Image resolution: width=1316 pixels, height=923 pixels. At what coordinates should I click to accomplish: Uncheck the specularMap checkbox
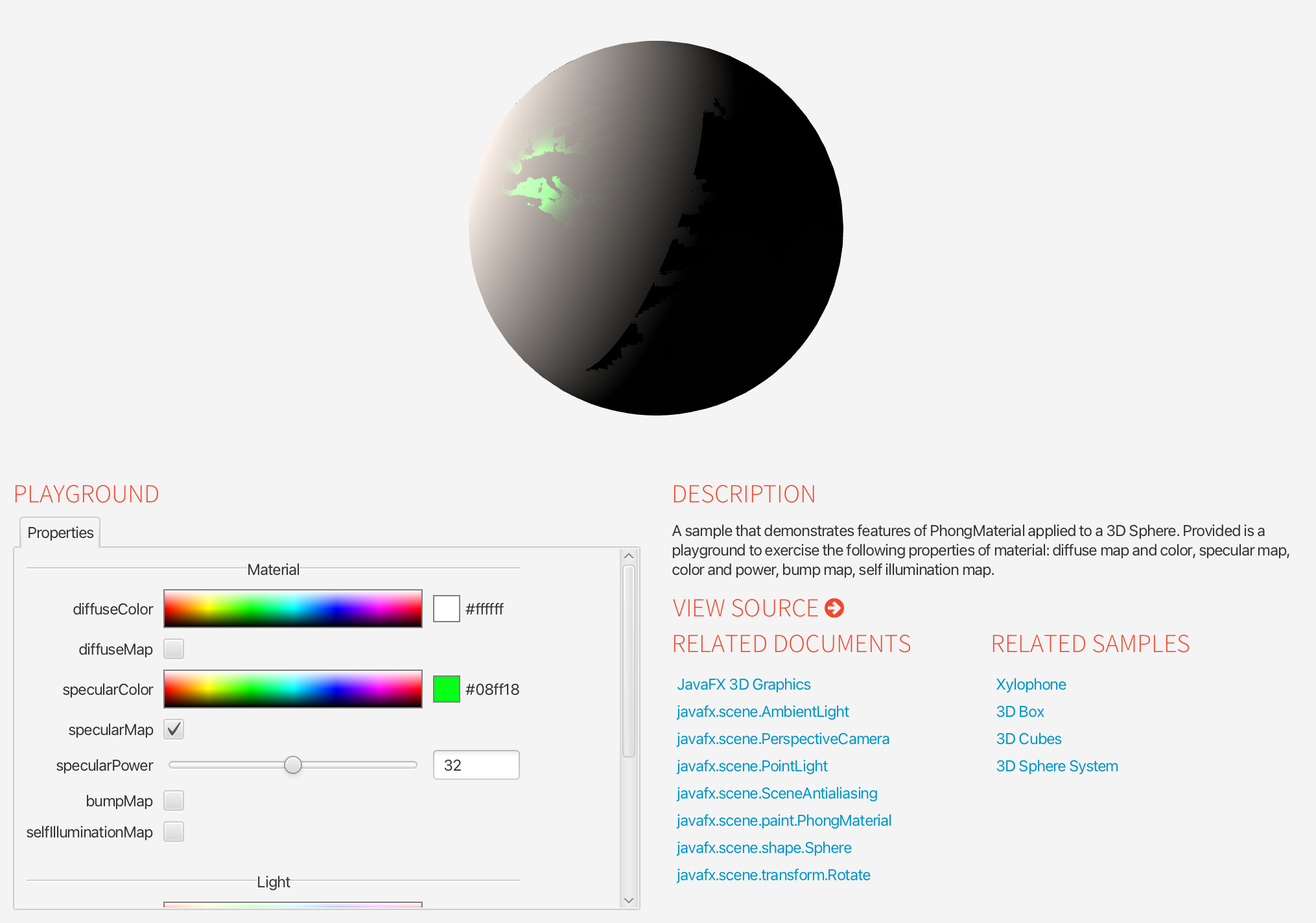click(x=174, y=729)
